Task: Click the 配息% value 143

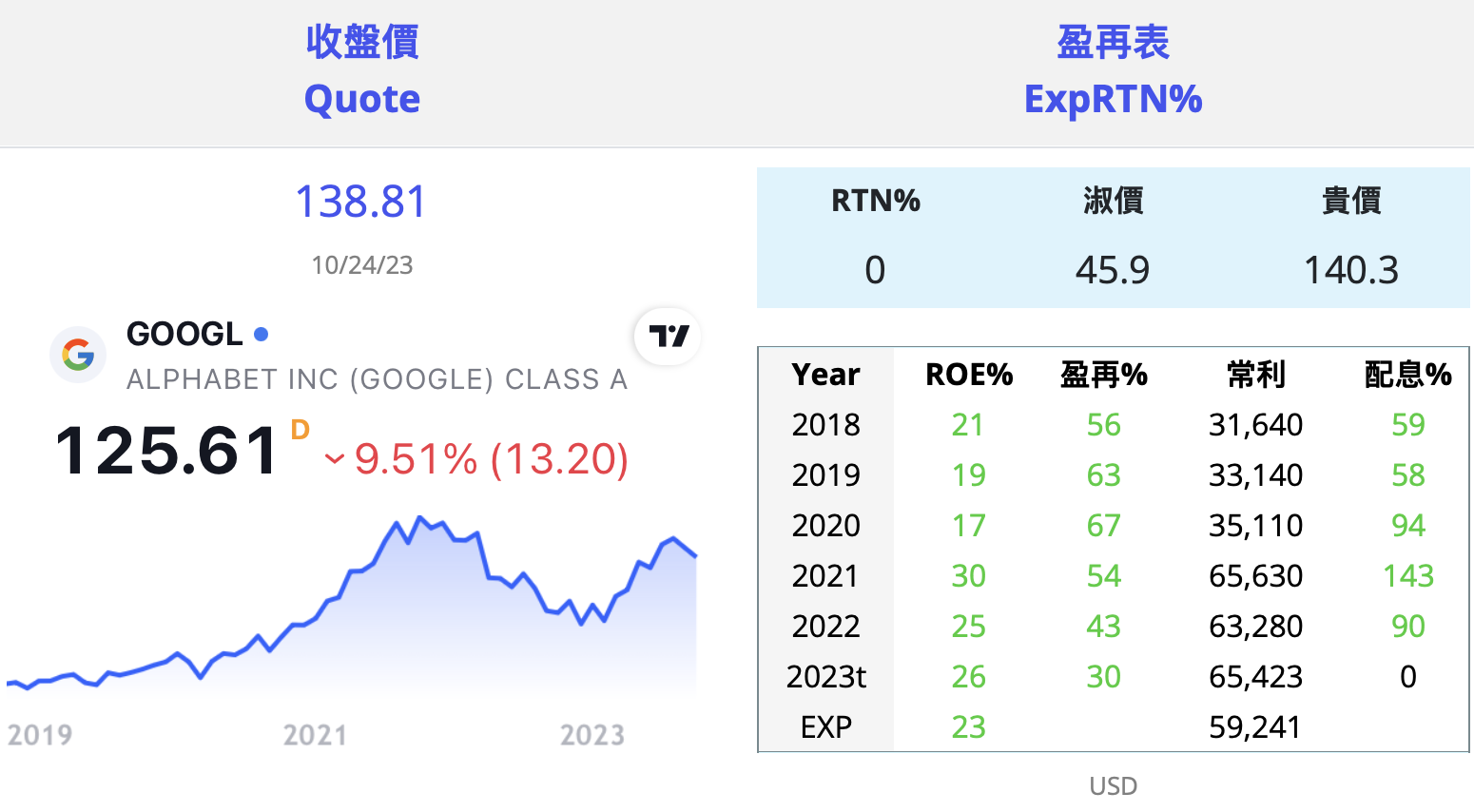Action: pos(1408,575)
